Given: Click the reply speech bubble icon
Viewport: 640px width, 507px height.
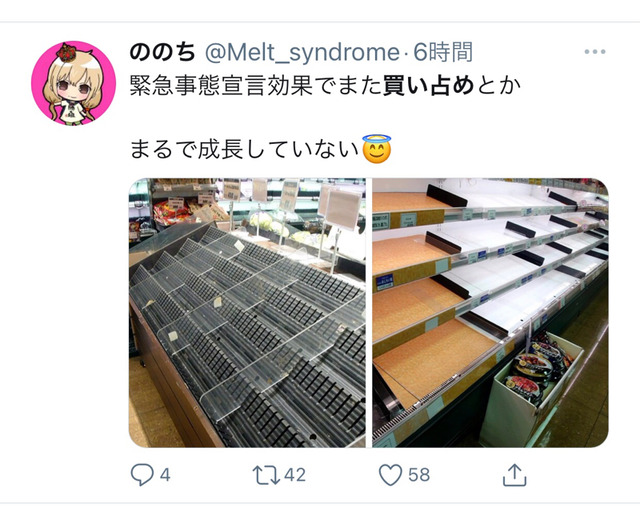Looking at the screenshot, I should [142, 475].
